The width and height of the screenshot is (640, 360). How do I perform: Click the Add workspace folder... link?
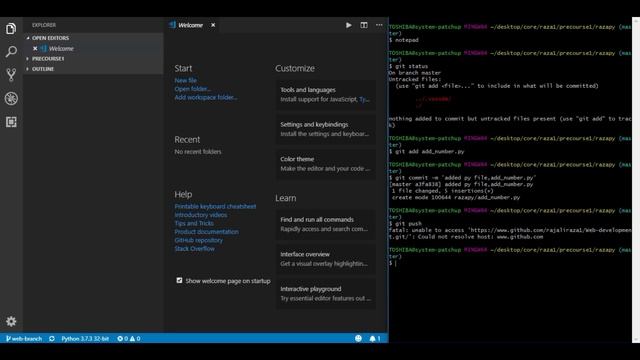click(206, 98)
